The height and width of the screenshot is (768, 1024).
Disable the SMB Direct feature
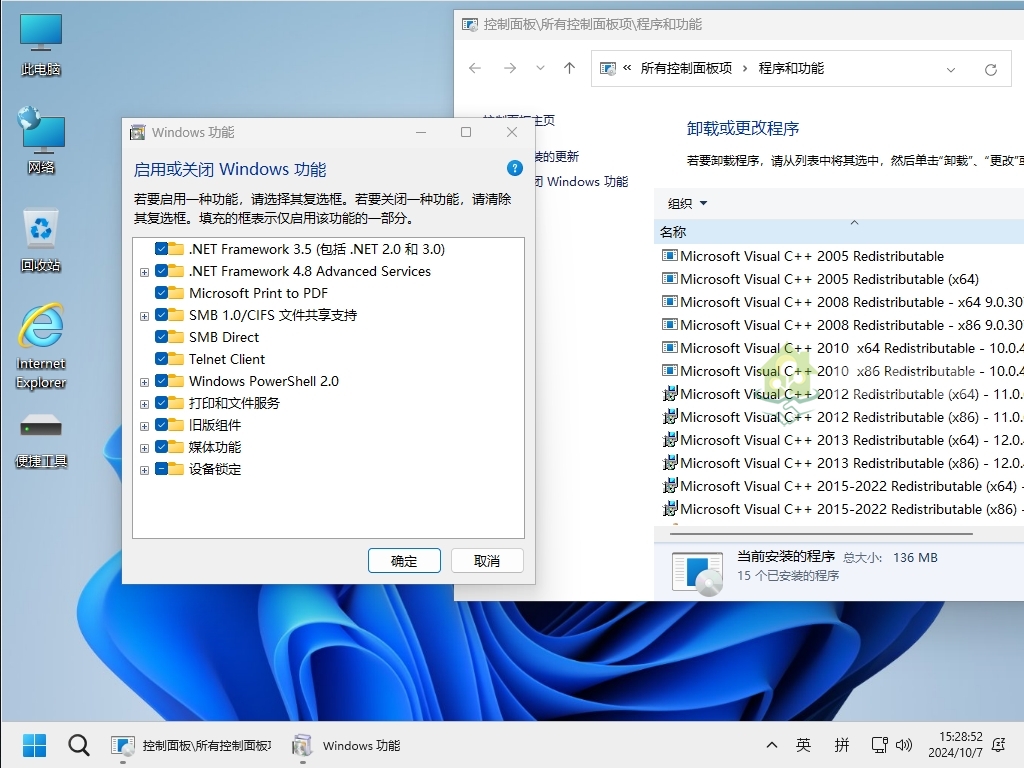coord(163,337)
